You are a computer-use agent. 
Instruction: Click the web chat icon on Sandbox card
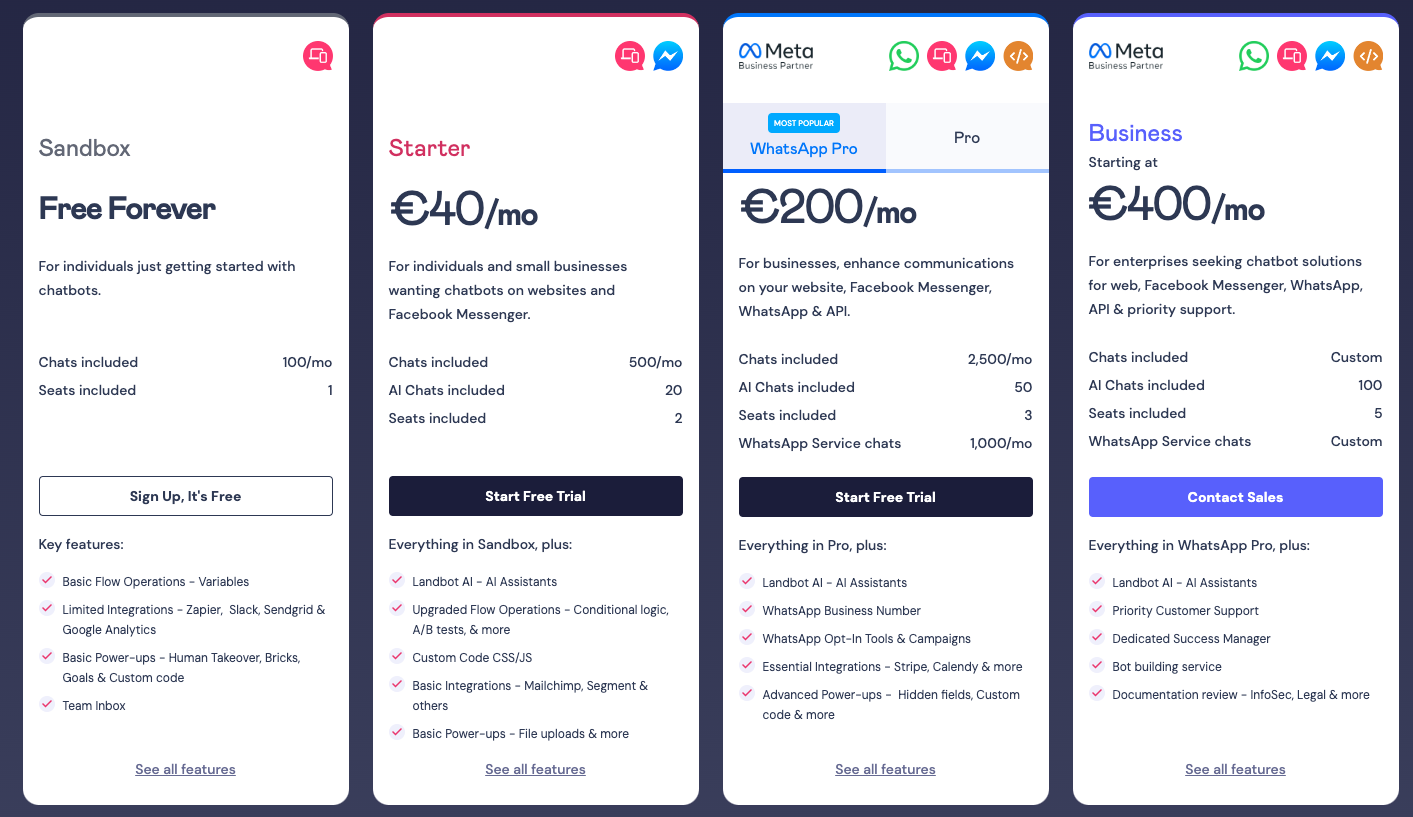[318, 56]
